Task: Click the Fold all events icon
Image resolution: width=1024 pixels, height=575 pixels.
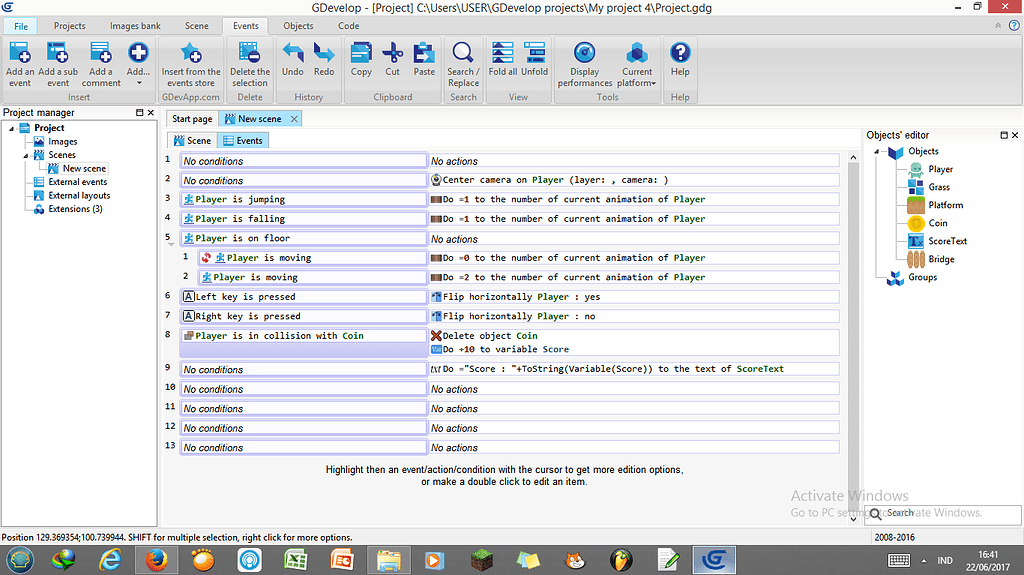Action: [502, 53]
